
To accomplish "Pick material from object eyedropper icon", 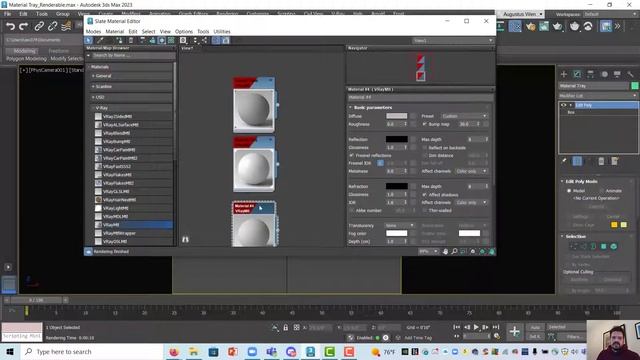I will pos(100,40).
